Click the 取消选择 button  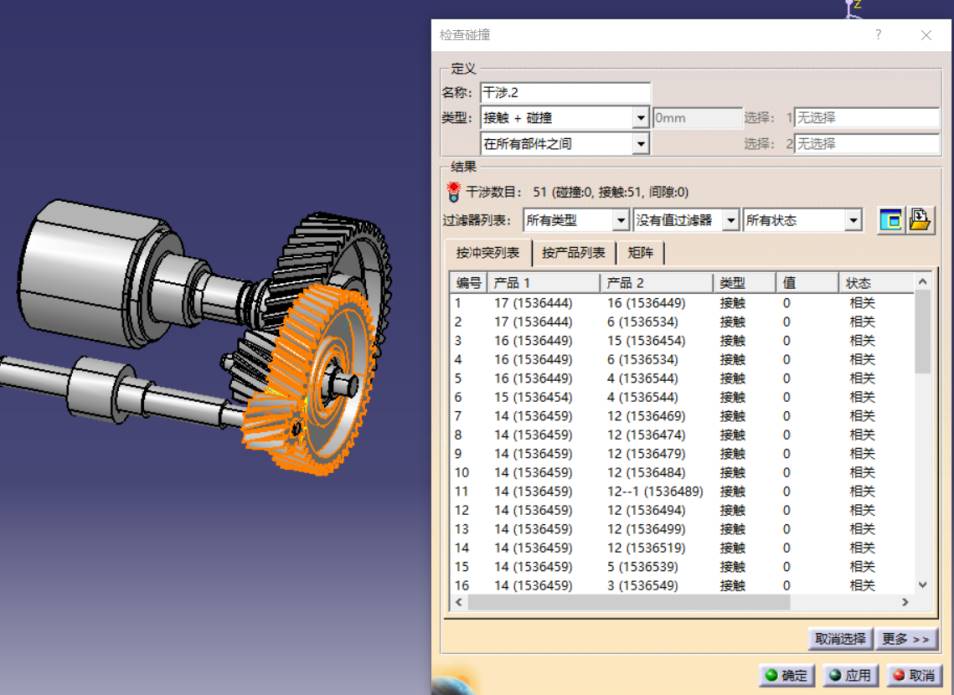pyautogui.click(x=839, y=638)
